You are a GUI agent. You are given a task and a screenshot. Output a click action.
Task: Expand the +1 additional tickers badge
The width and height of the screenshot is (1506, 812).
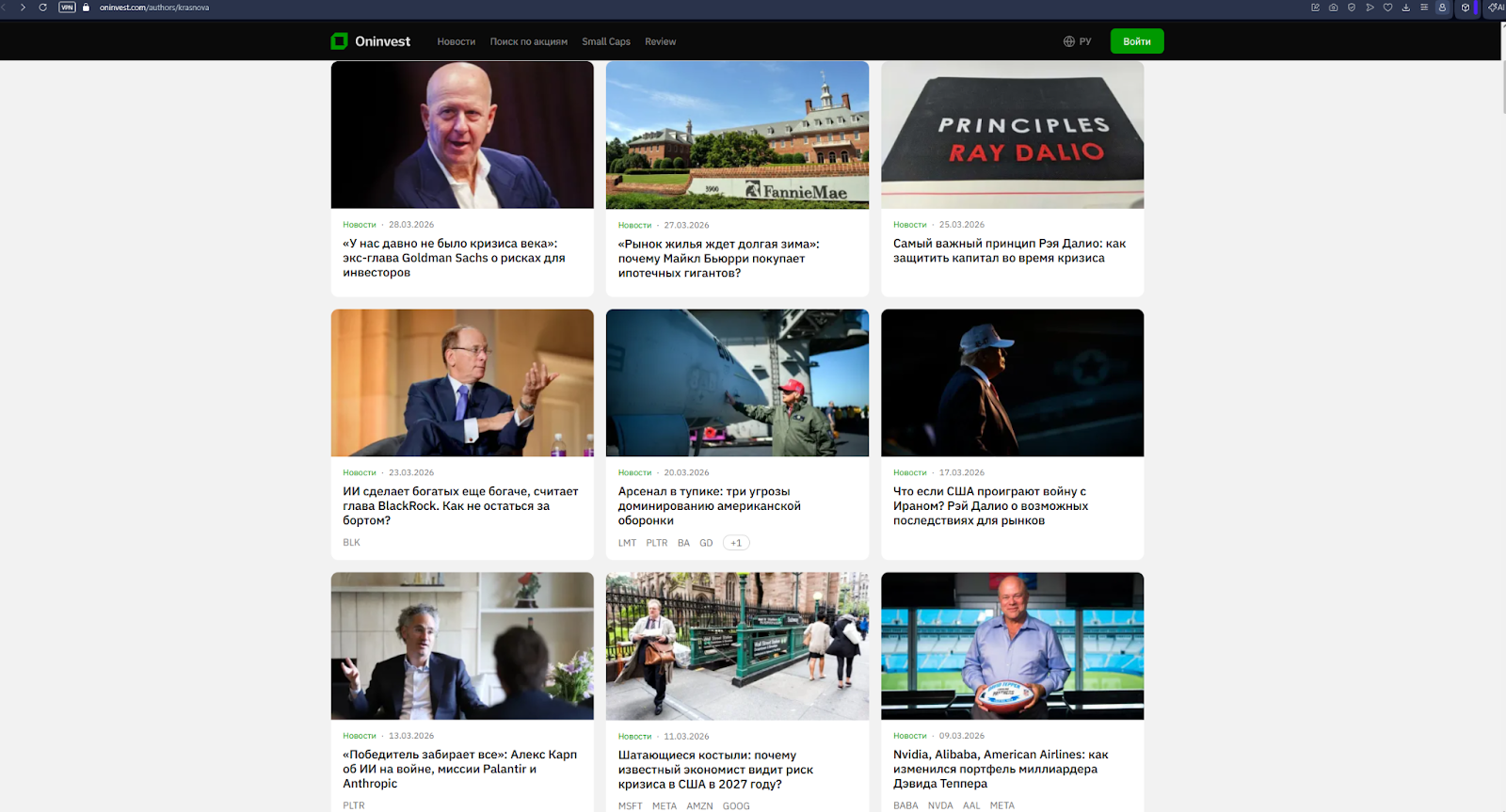(x=736, y=543)
